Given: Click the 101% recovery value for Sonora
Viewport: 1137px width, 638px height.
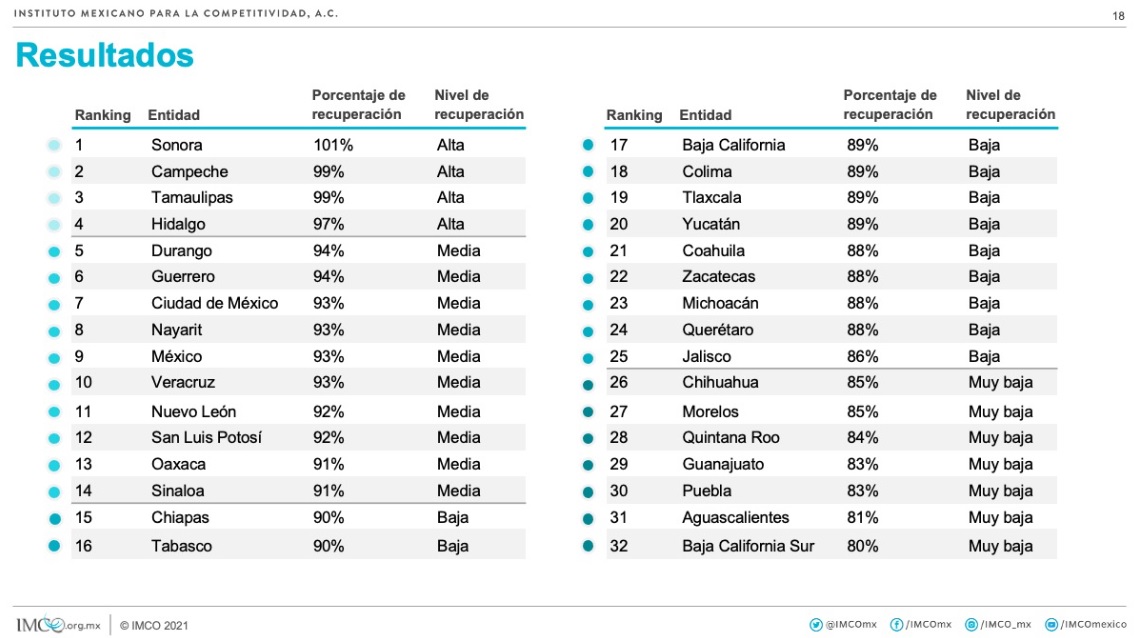Looking at the screenshot, I should click(332, 145).
